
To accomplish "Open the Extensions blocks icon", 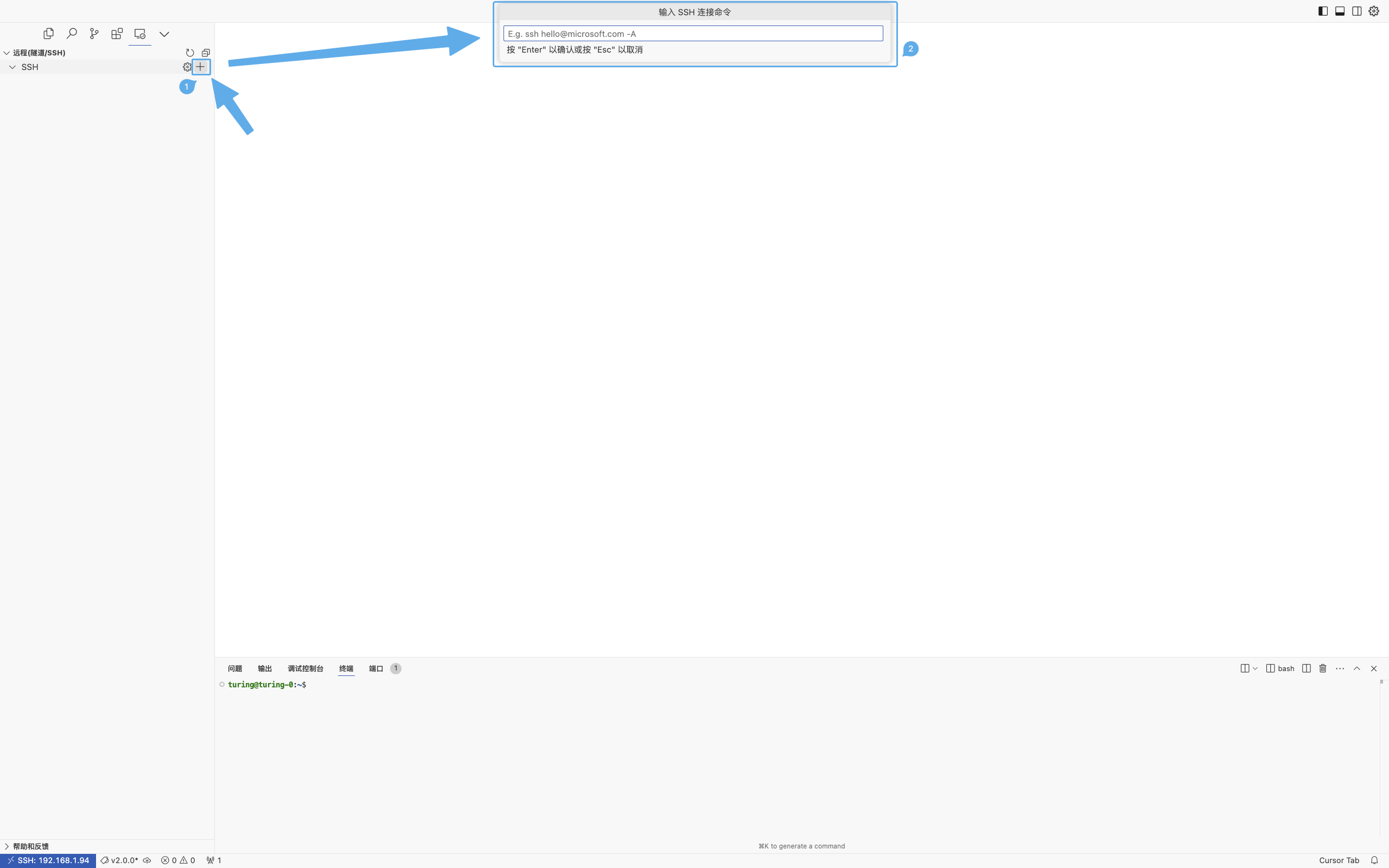I will tap(117, 34).
